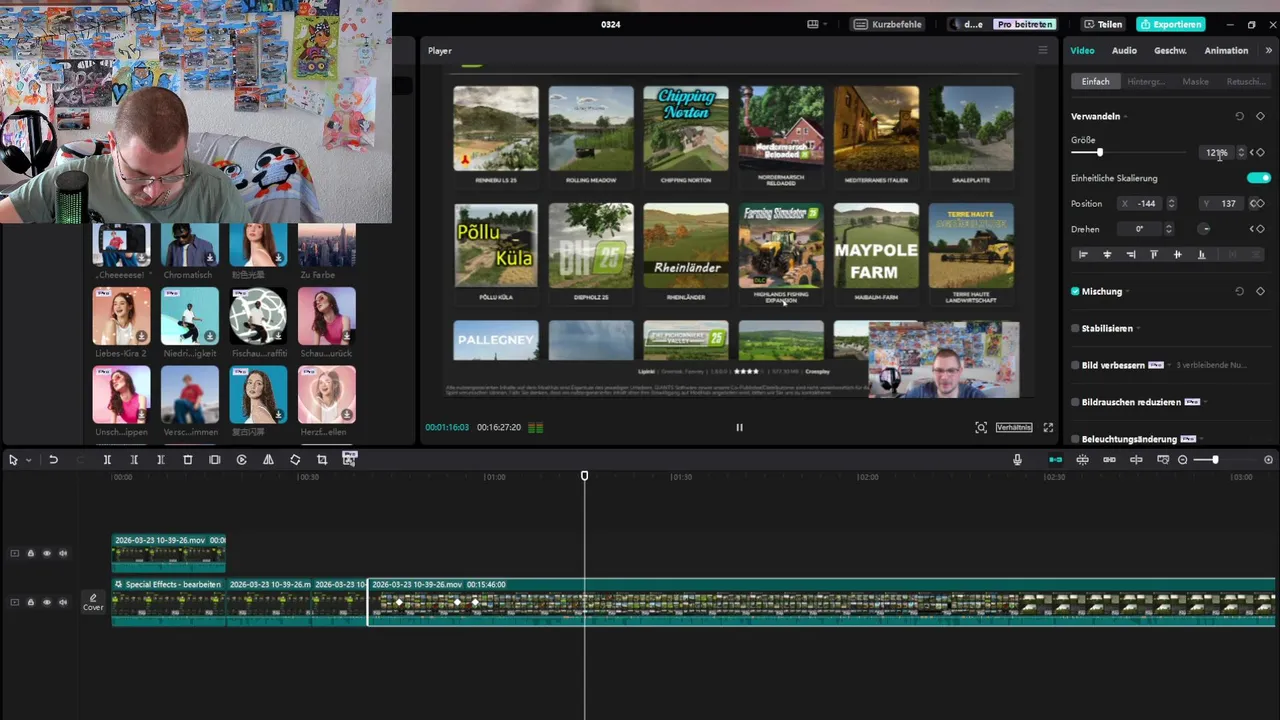1280x720 pixels.
Task: Click the align horizontal center icon
Action: click(1107, 255)
